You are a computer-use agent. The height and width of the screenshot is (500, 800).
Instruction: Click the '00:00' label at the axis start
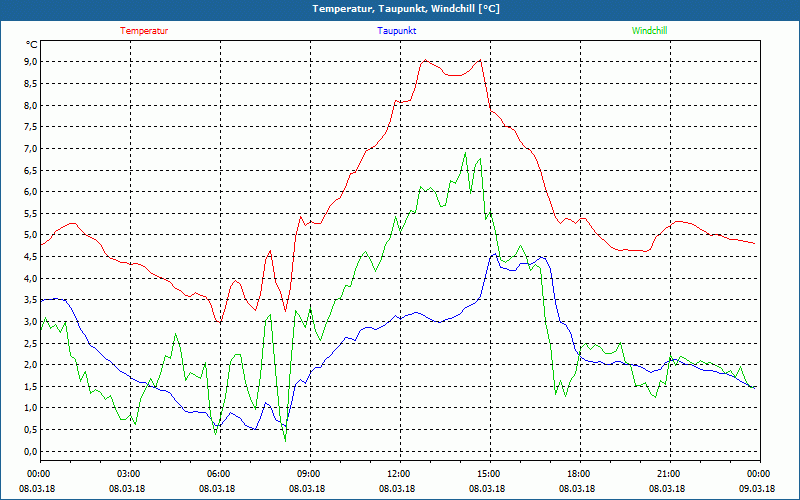pos(40,474)
